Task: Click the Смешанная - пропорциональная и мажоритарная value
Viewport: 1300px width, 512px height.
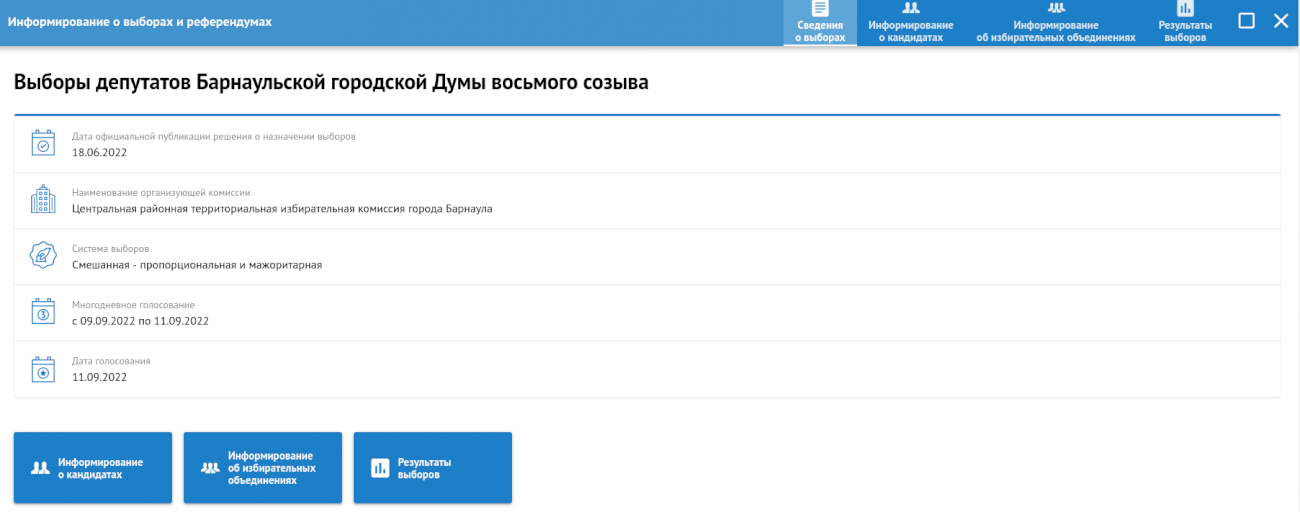Action: pyautogui.click(x=197, y=265)
